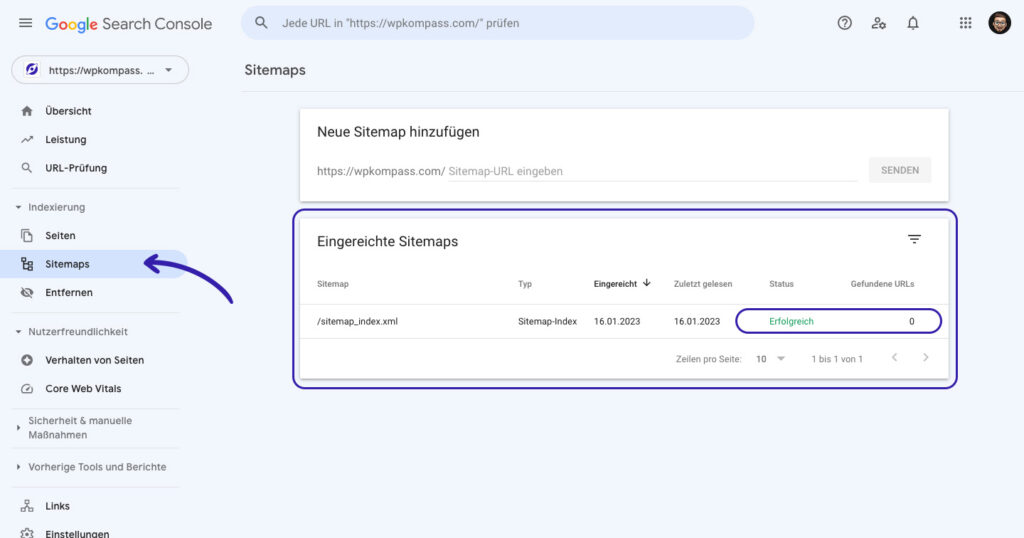Open the /sitemap_index.xml sitemap row

[x=358, y=322]
